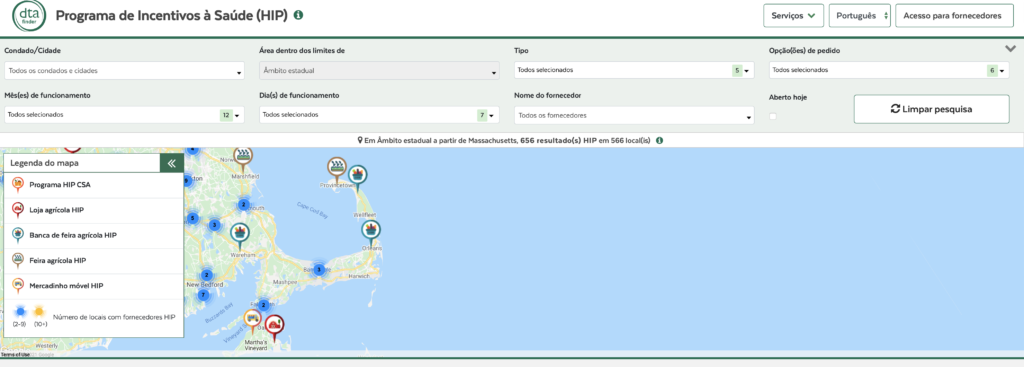
Task: Click the Mashpee map label
Action: click(285, 282)
